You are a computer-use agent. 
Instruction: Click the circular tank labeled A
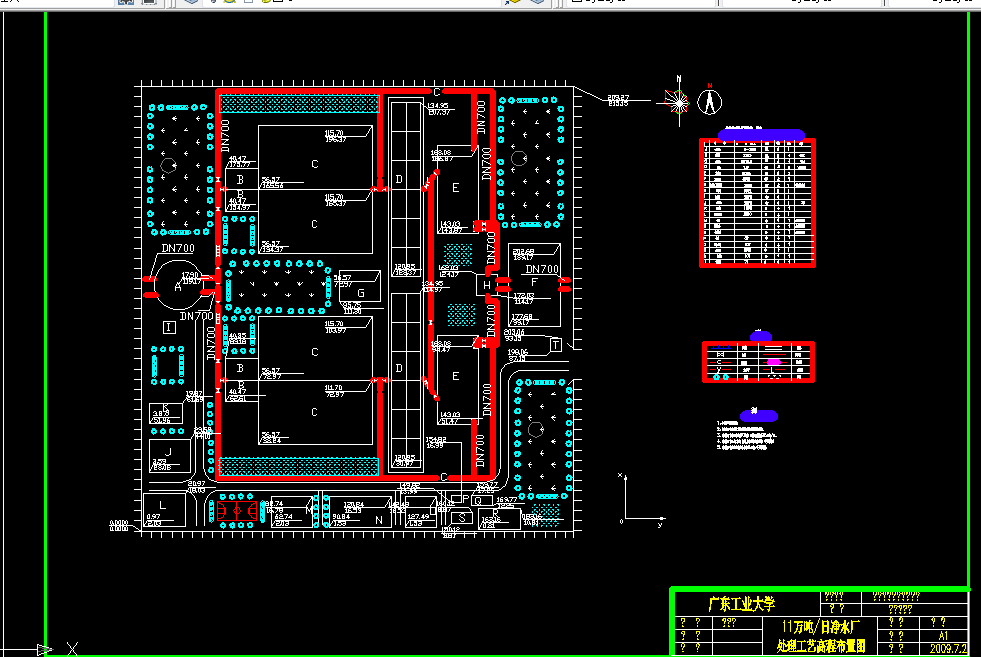click(178, 286)
